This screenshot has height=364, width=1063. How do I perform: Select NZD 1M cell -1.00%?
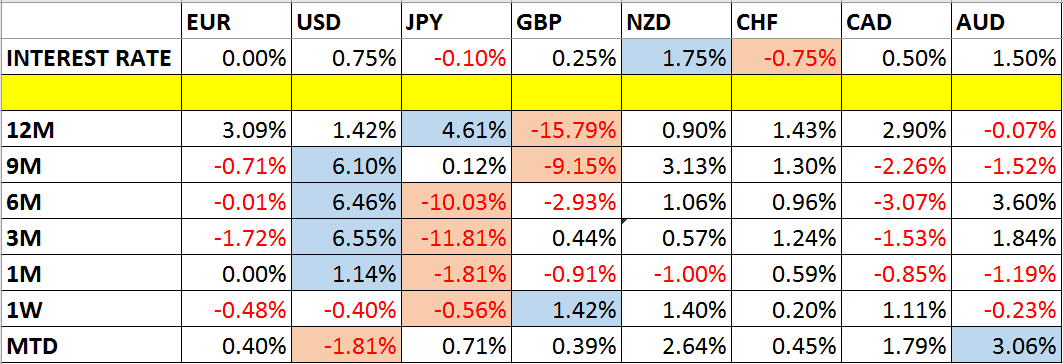[x=676, y=274]
